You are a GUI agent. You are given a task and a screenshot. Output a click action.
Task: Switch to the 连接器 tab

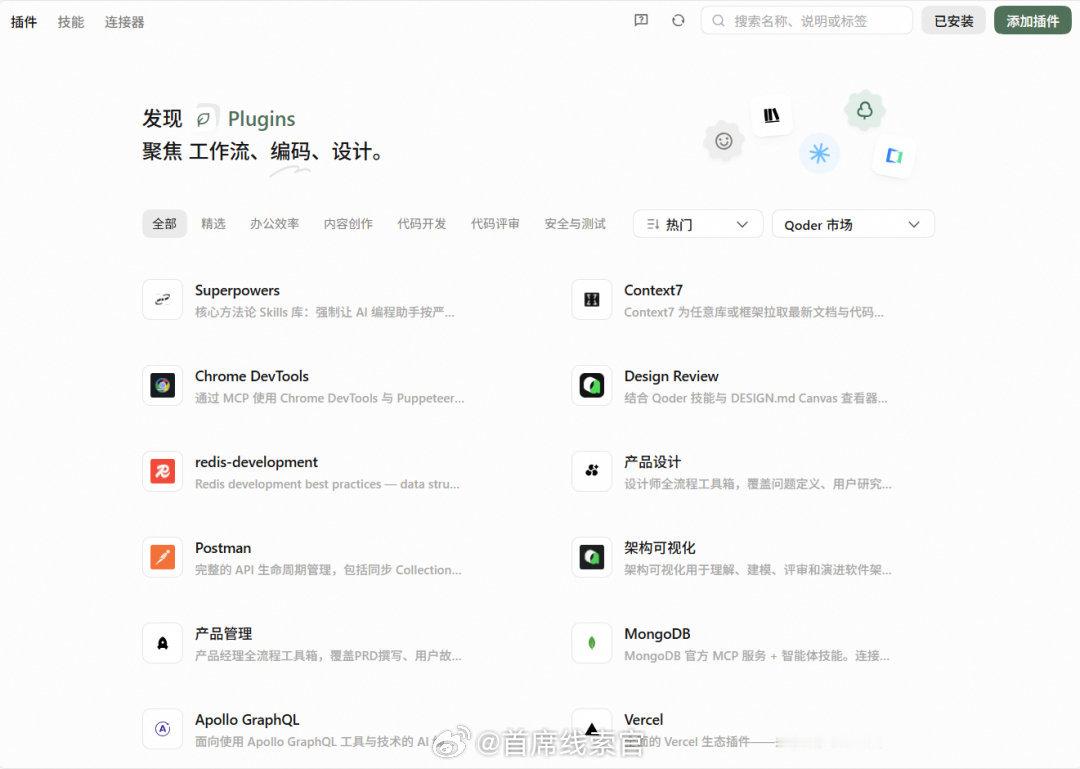(x=125, y=22)
